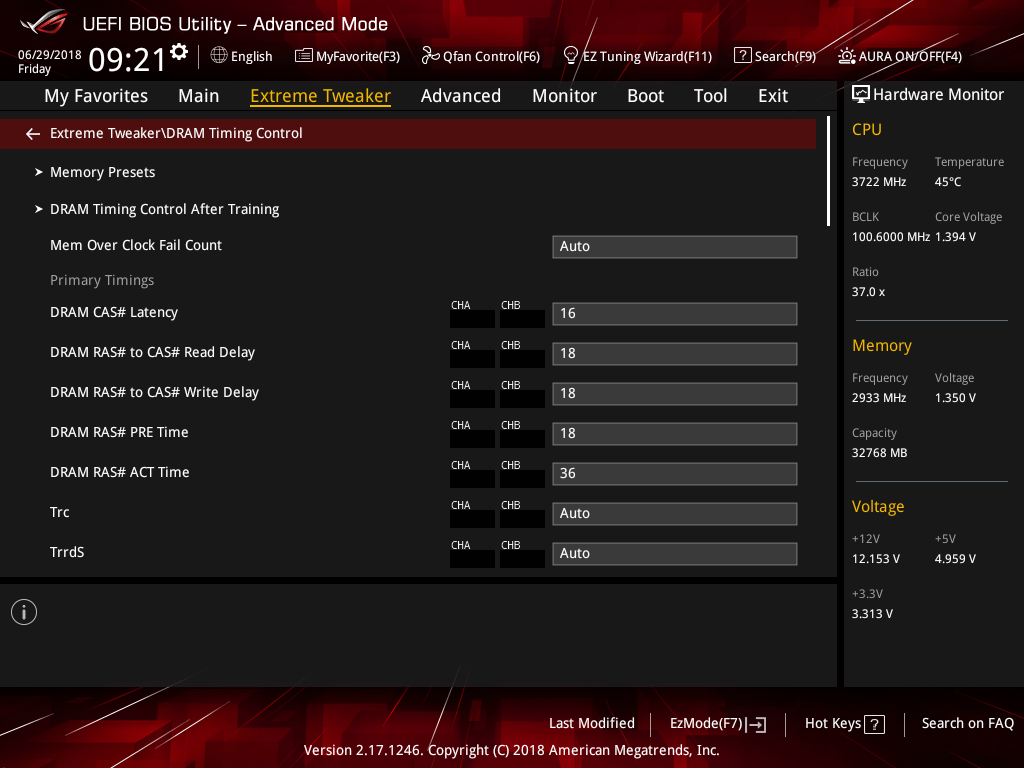Screen dimensions: 1024x768
Task: Open the Boot tab
Action: (x=645, y=96)
